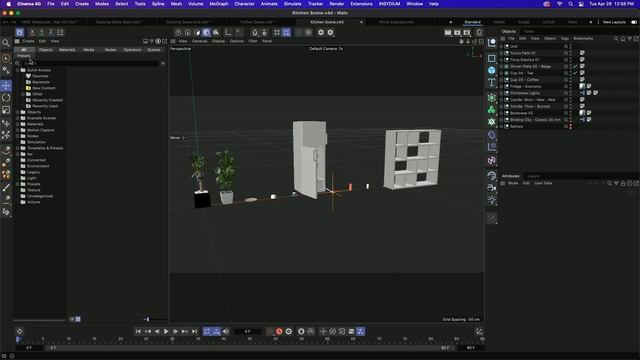This screenshot has width=640, height=360.
Task: Click the magnifier search icon in left toolbar
Action: [6, 43]
